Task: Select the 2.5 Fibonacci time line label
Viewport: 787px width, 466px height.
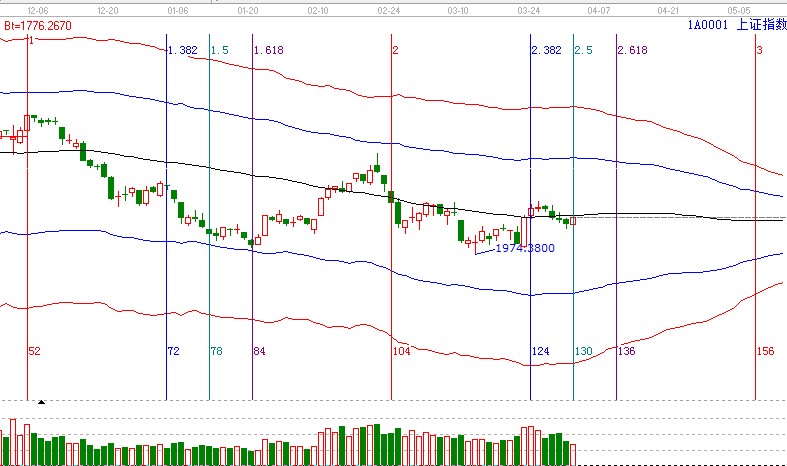Action: (x=583, y=50)
